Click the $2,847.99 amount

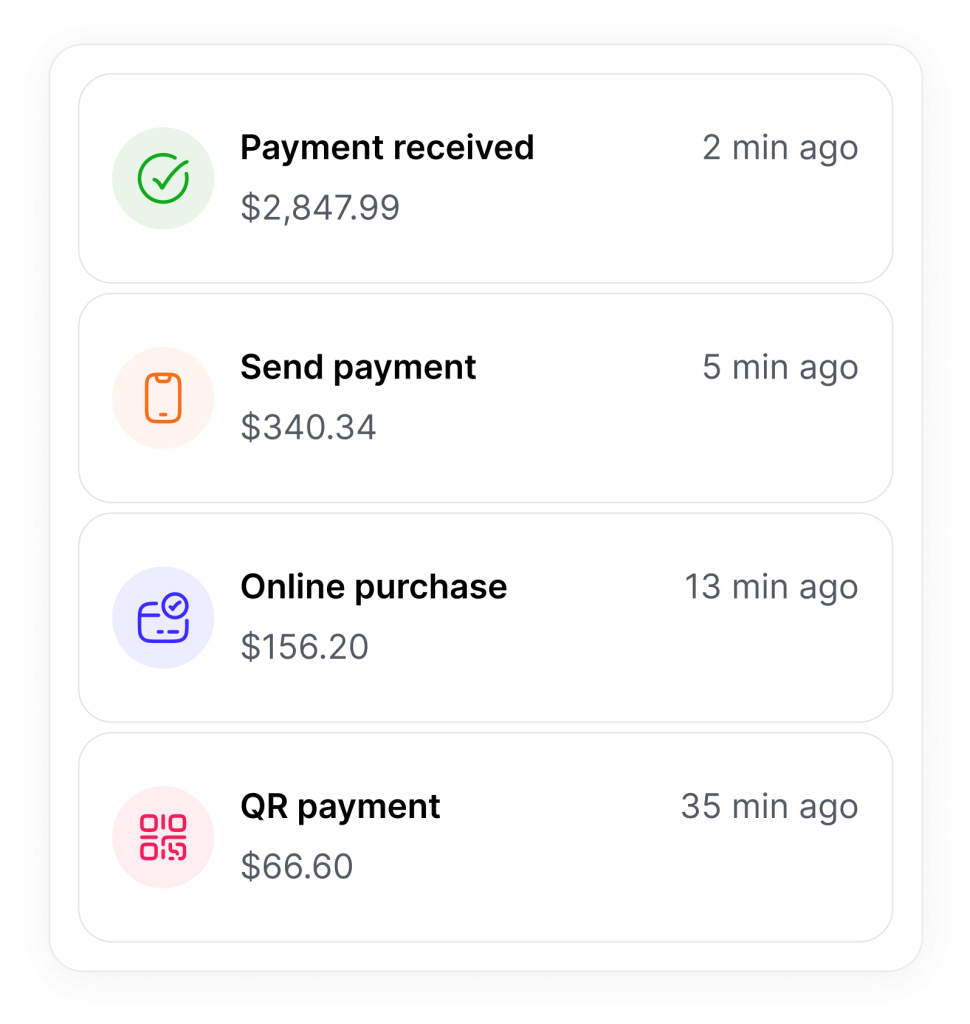(x=320, y=208)
